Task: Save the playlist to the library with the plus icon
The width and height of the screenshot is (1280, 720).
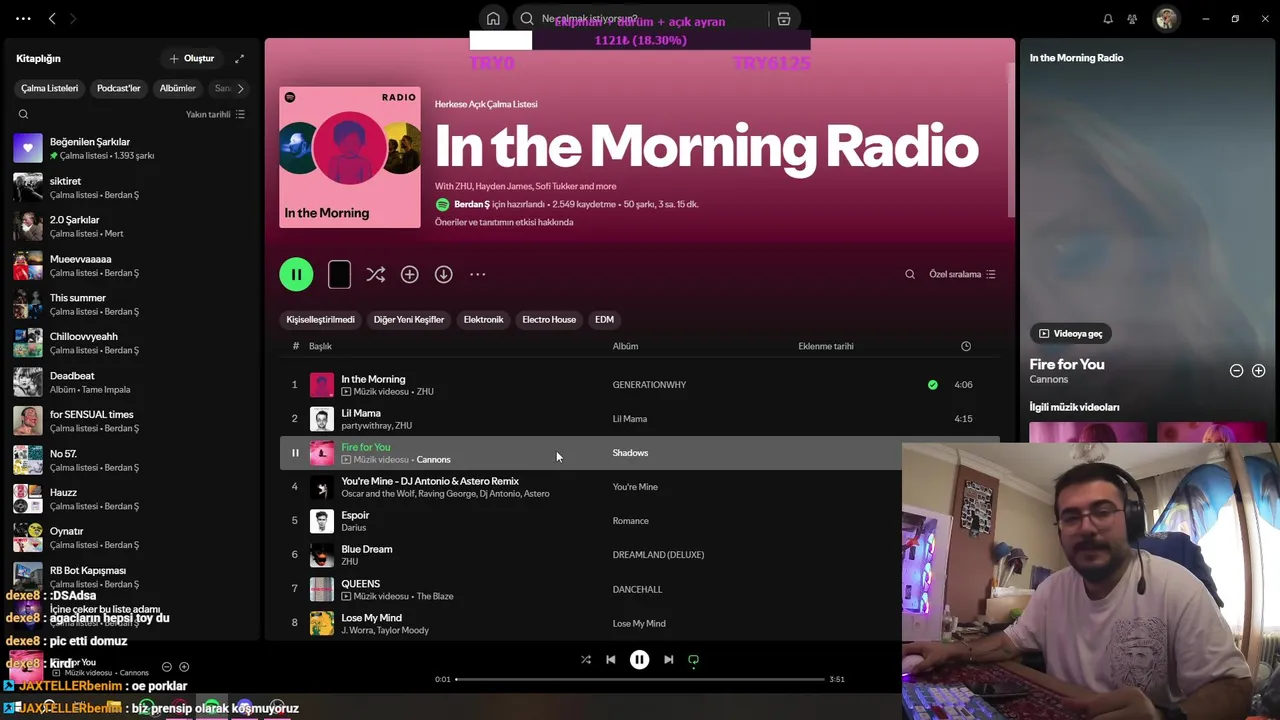Action: [x=409, y=274]
